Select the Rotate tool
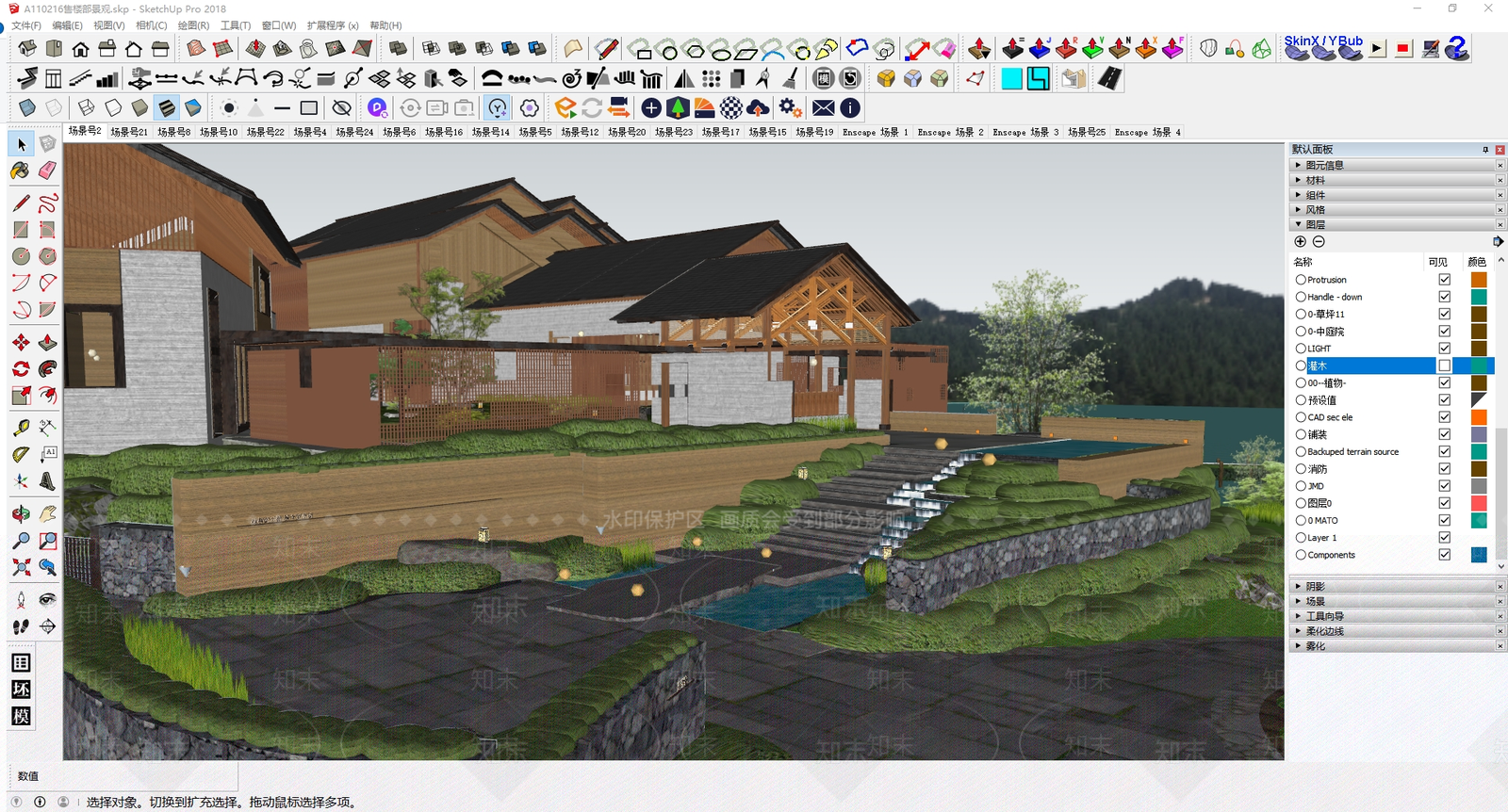The width and height of the screenshot is (1508, 812). [x=21, y=368]
